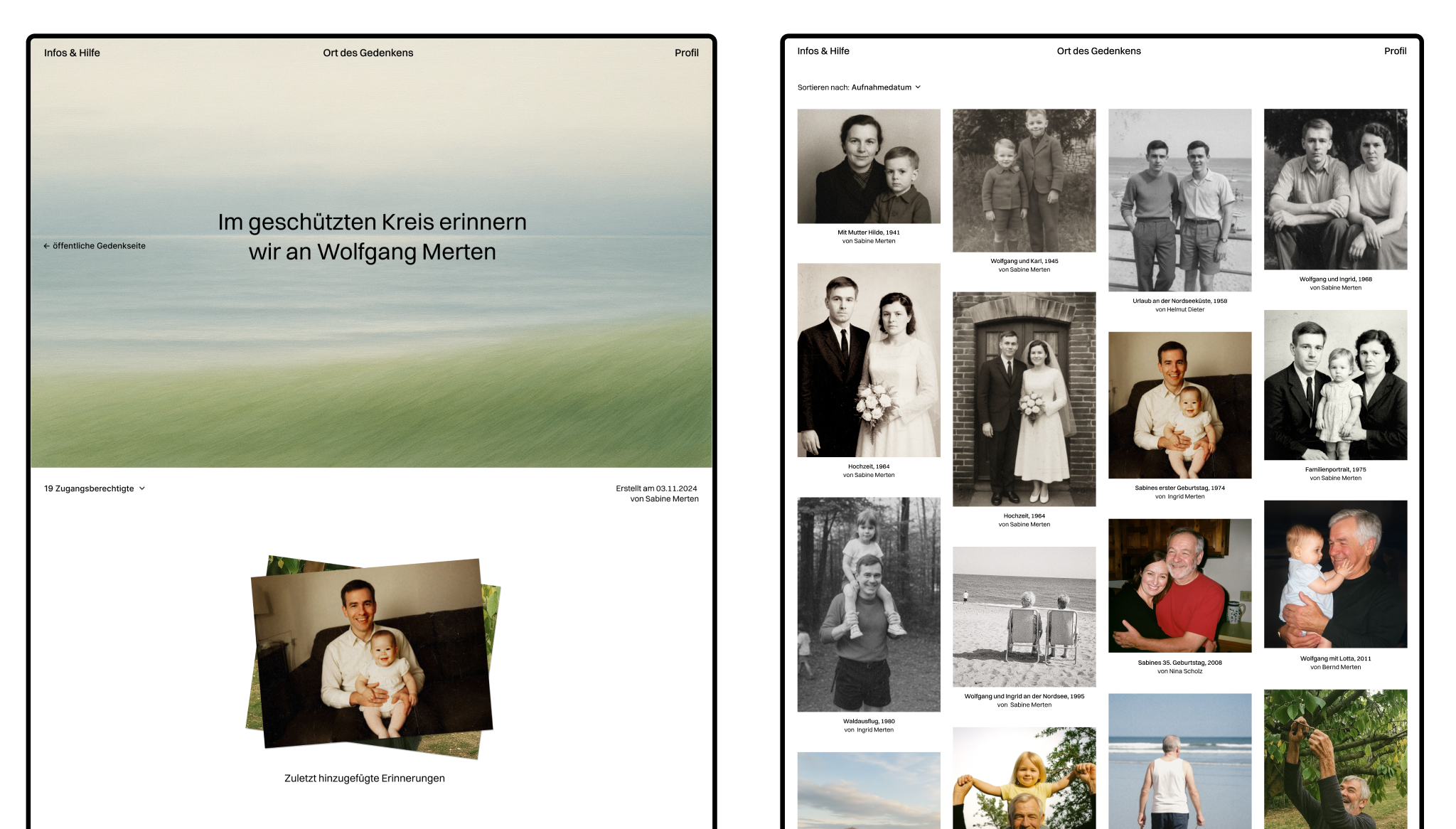Go back to öffentliche Gedenkseite
This screenshot has height=829, width=1456.
click(x=95, y=246)
